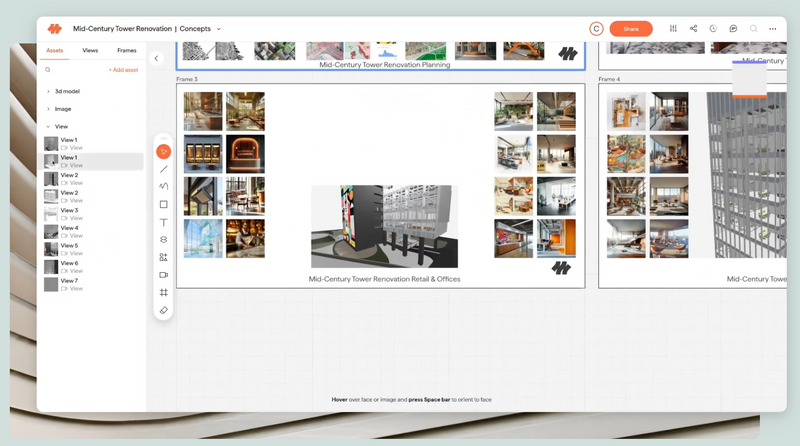Click the 'Mid-Century Tower Renovation Planning' caption
Viewport: 800px width, 446px height.
point(385,65)
